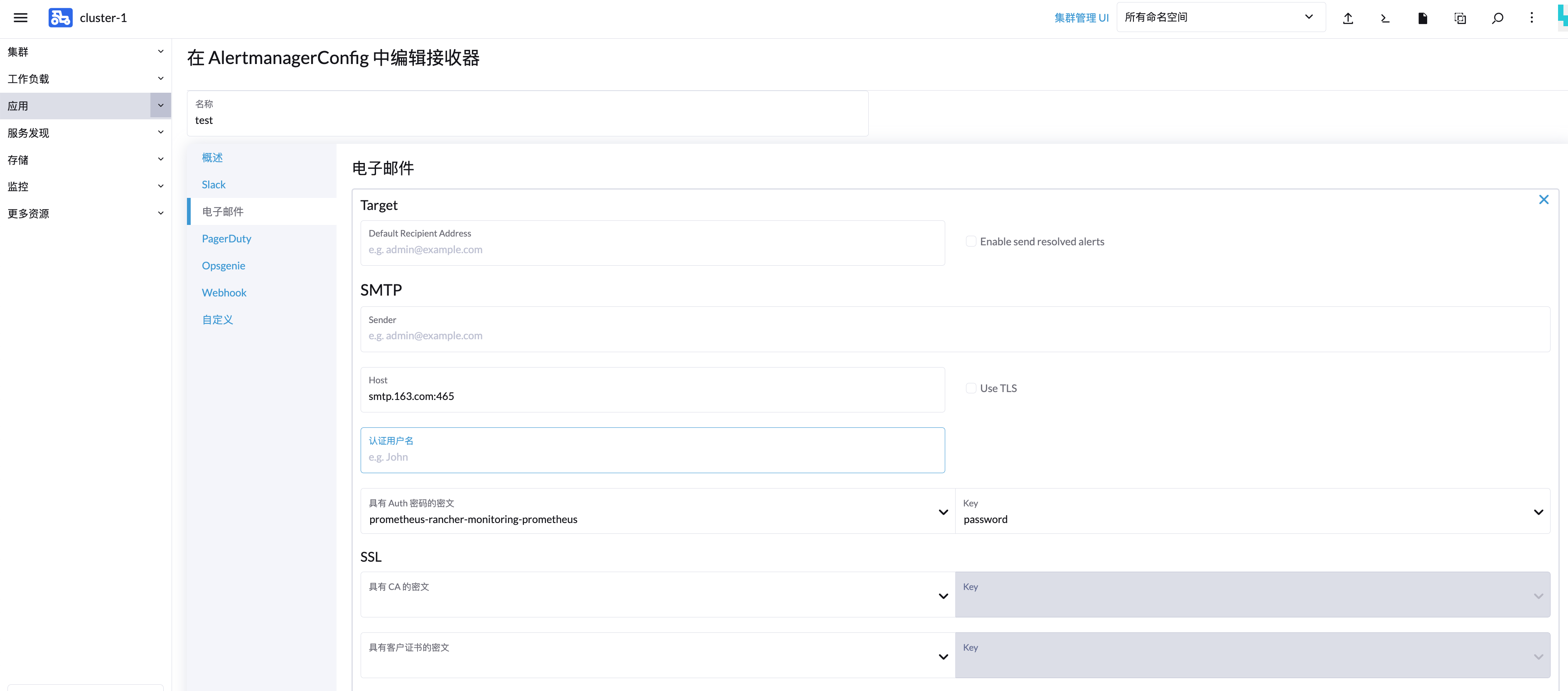Toggle the Use TLS checkbox
Viewport: 1568px width, 691px height.
971,388
